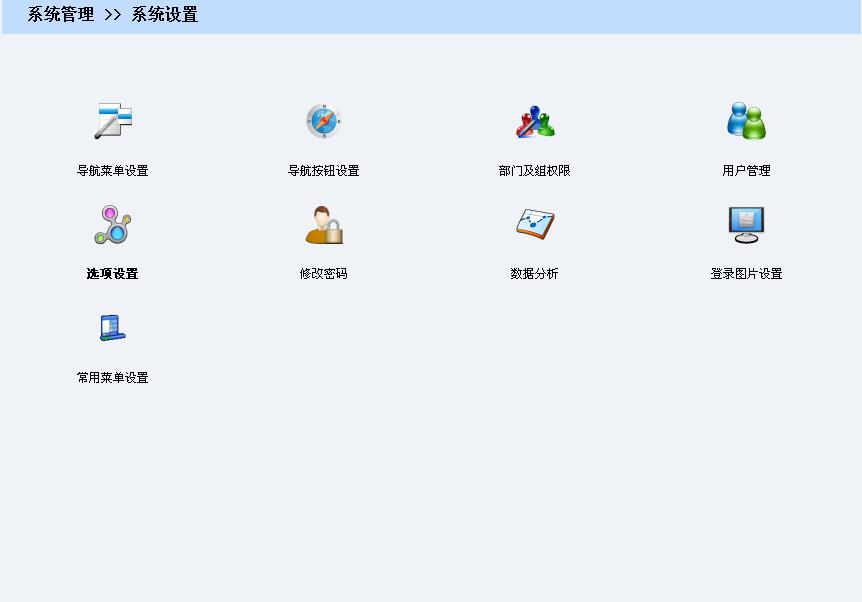
Task: Open the 部门及组权限 text link
Action: [x=534, y=171]
